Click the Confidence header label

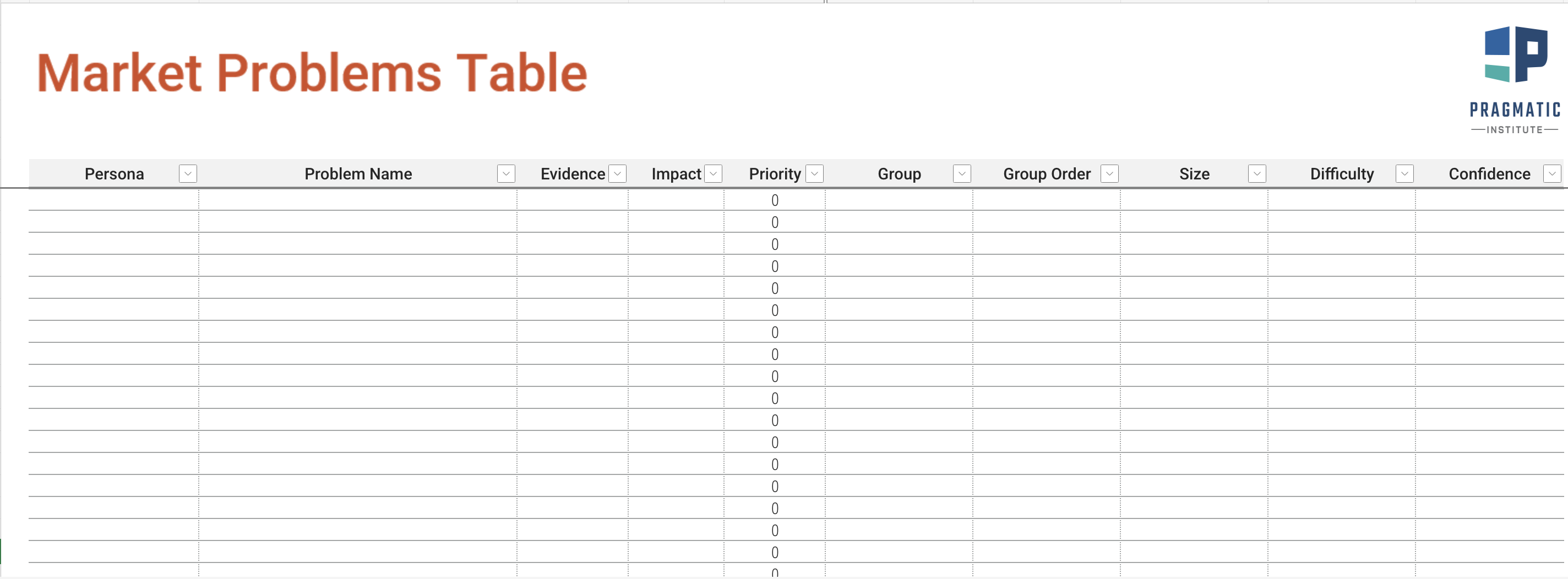pyautogui.click(x=1489, y=174)
